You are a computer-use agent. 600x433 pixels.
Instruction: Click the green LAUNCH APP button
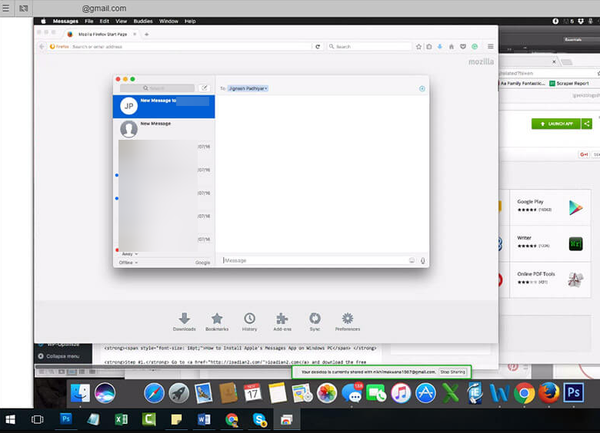pyautogui.click(x=559, y=123)
